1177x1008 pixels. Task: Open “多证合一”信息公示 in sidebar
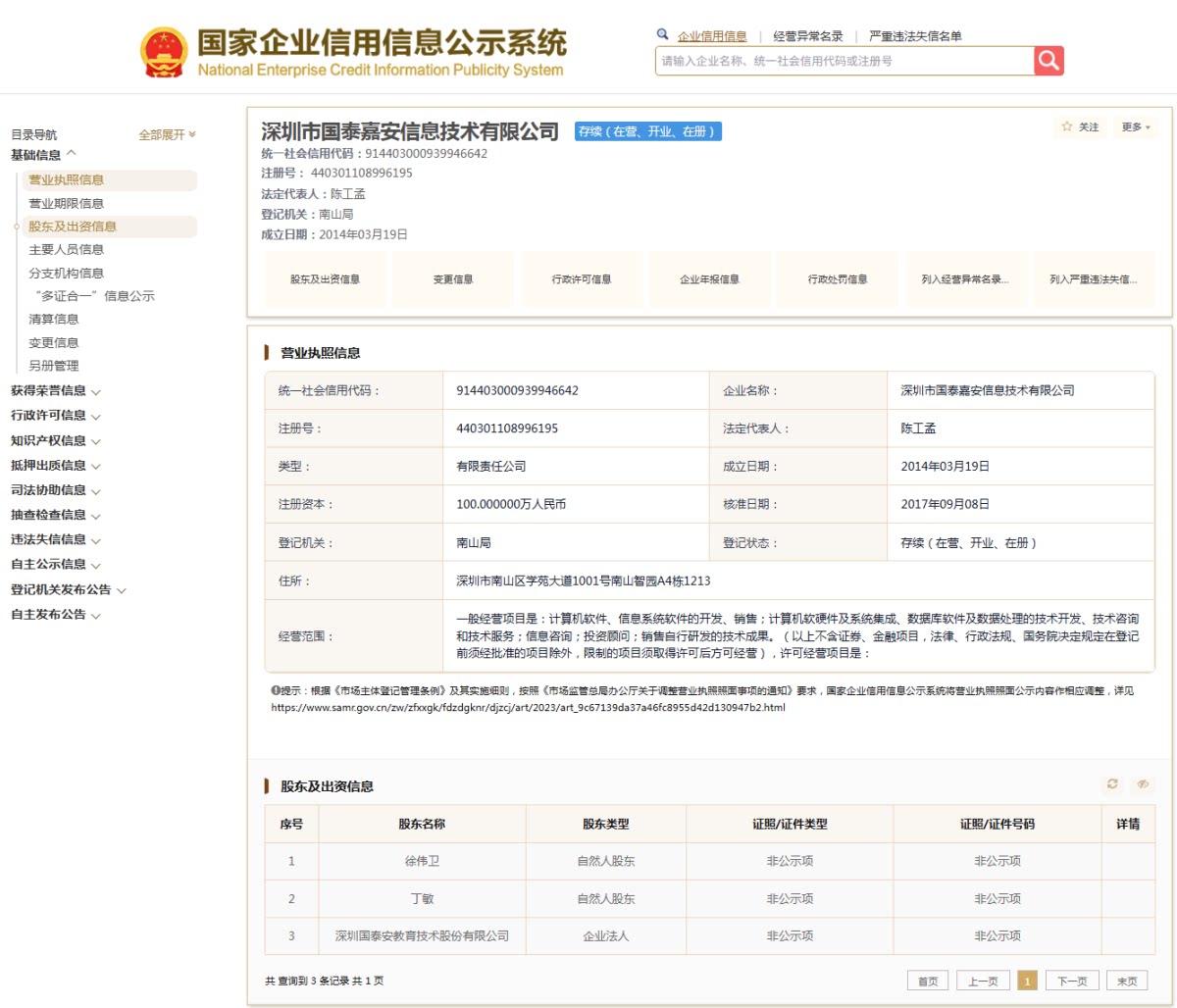[x=94, y=296]
